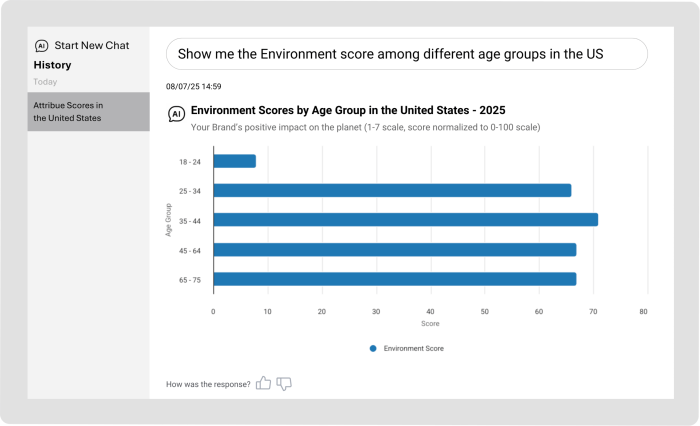This screenshot has width=700, height=426.
Task: Click the 45 - 64 age group bar
Action: (x=394, y=250)
